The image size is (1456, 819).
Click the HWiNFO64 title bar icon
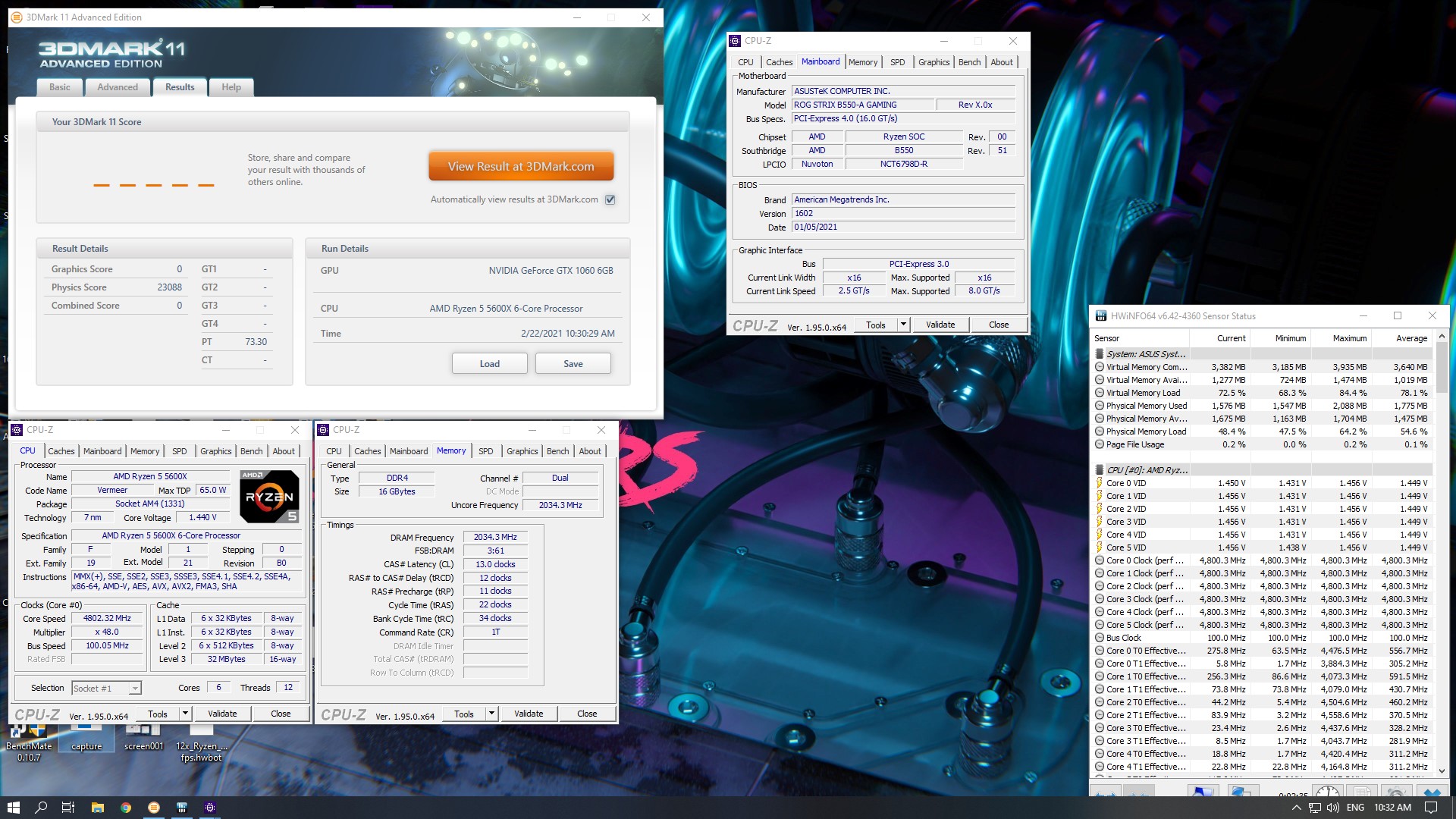(1100, 315)
